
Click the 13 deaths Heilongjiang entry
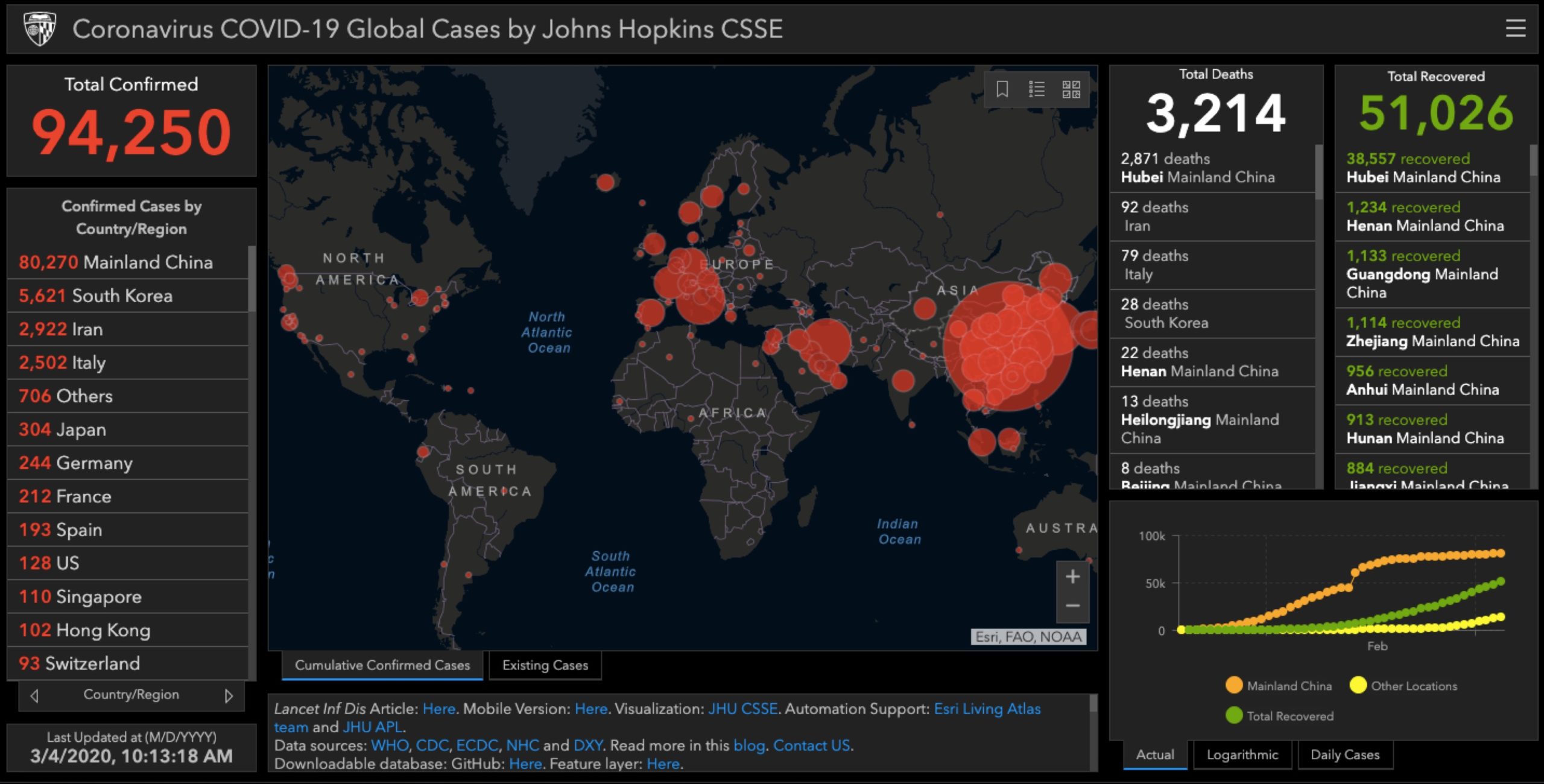click(1212, 420)
